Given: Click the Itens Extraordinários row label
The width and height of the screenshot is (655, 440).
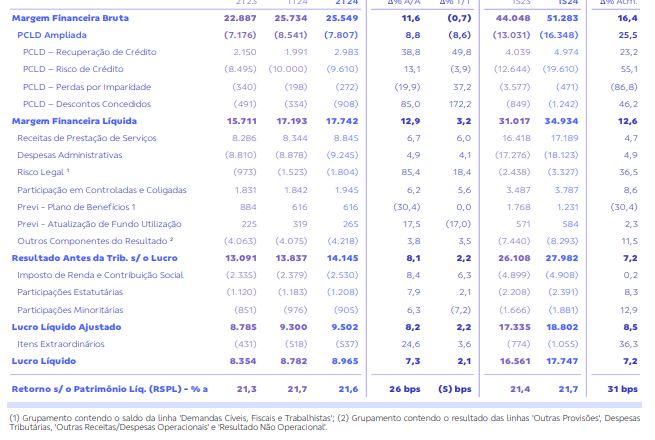Looking at the screenshot, I should [x=61, y=344].
